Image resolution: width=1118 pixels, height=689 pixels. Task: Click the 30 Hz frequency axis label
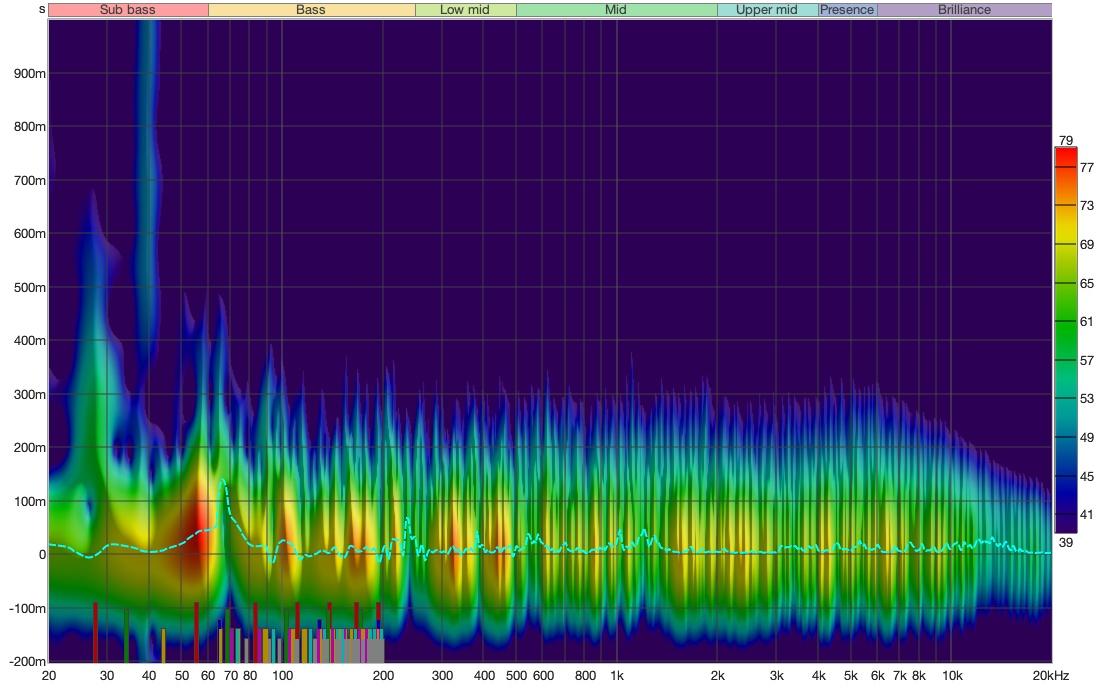click(x=107, y=675)
